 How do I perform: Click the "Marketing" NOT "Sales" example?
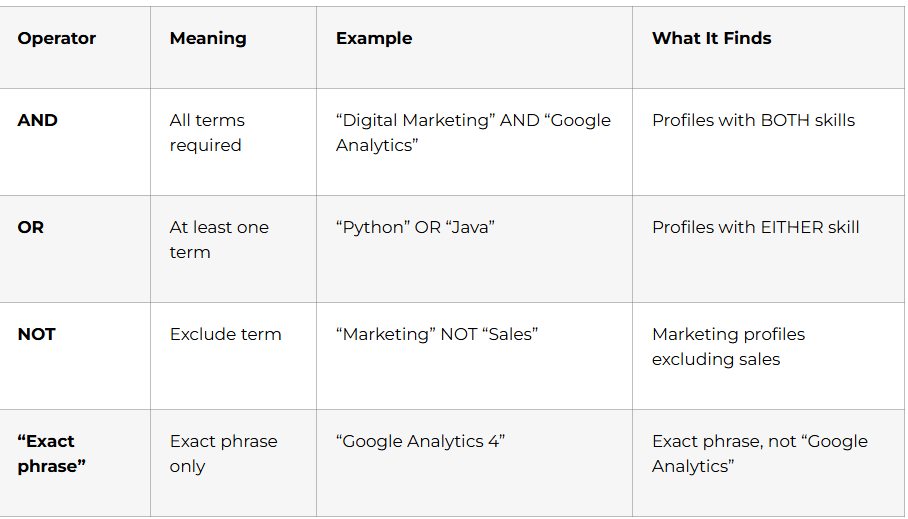[x=437, y=334]
